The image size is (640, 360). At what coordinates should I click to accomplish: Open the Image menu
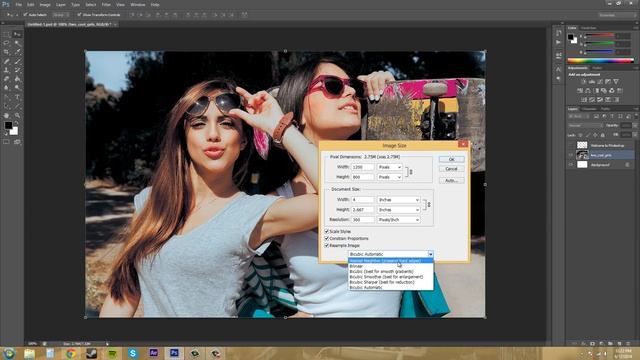pyautogui.click(x=45, y=4)
